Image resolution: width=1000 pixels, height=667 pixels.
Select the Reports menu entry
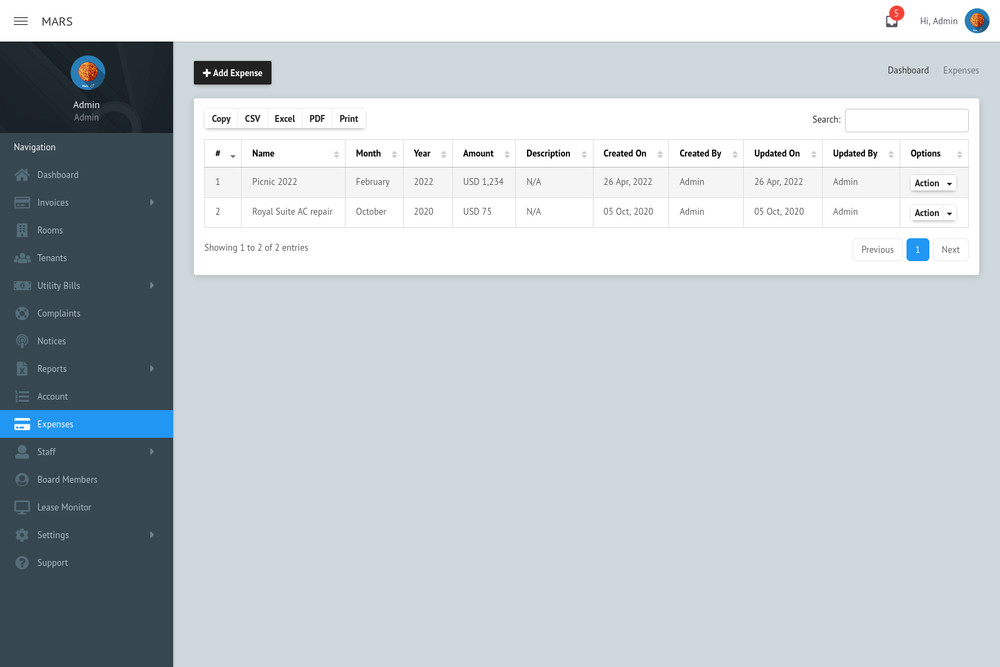click(53, 368)
